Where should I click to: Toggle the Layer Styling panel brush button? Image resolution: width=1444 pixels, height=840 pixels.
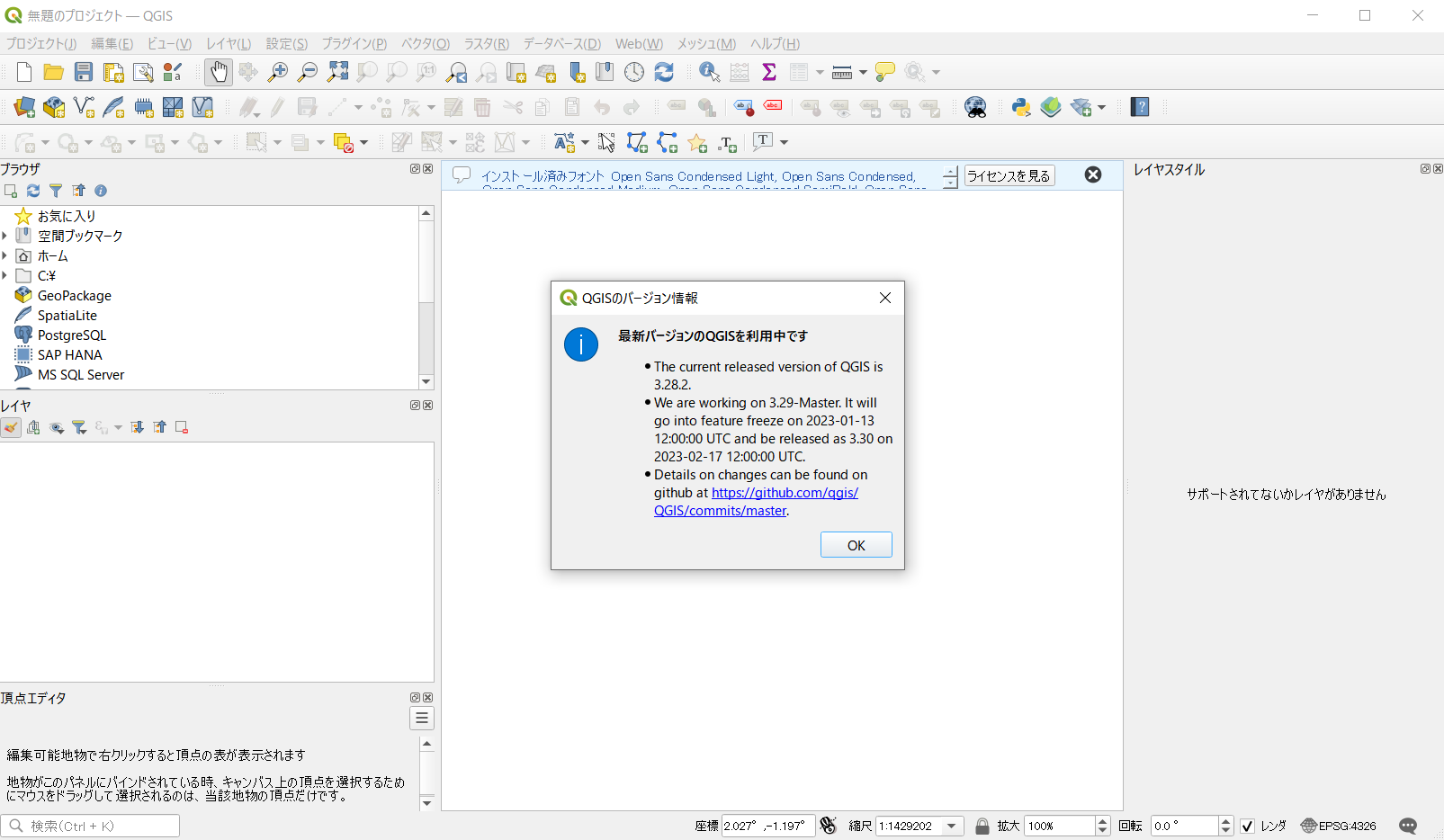pyautogui.click(x=11, y=427)
